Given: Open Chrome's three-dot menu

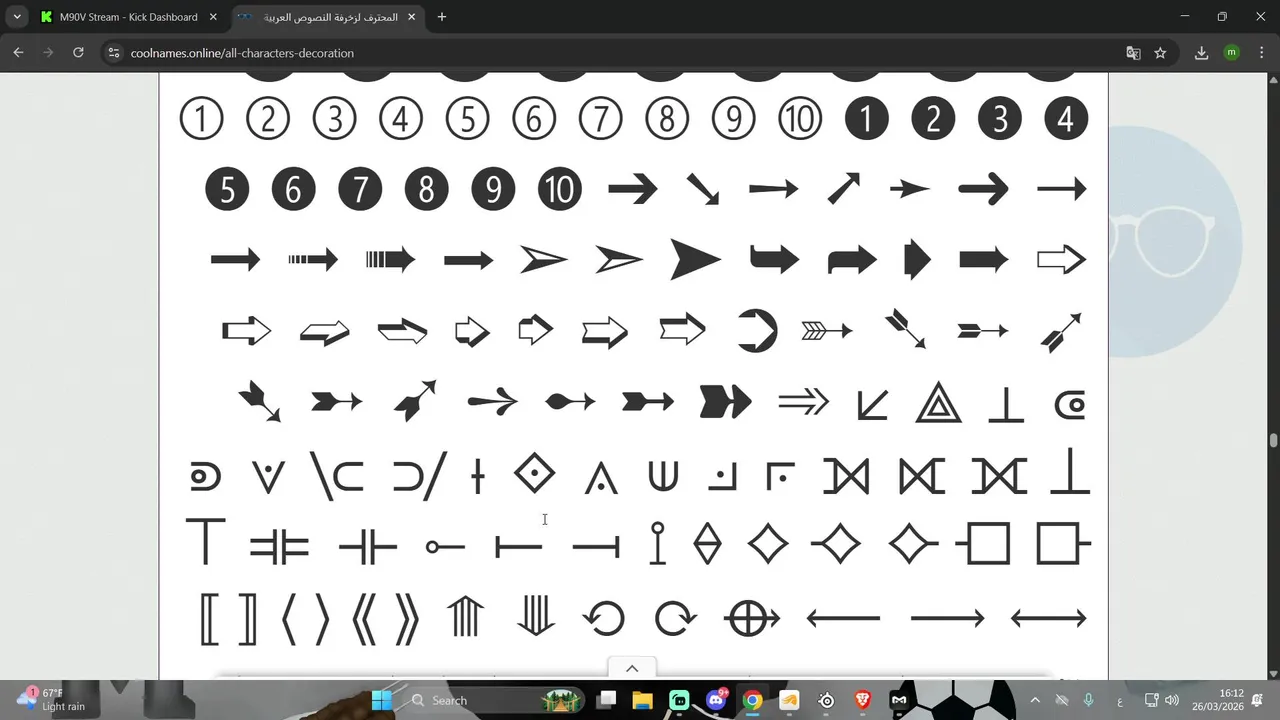Looking at the screenshot, I should (1261, 53).
